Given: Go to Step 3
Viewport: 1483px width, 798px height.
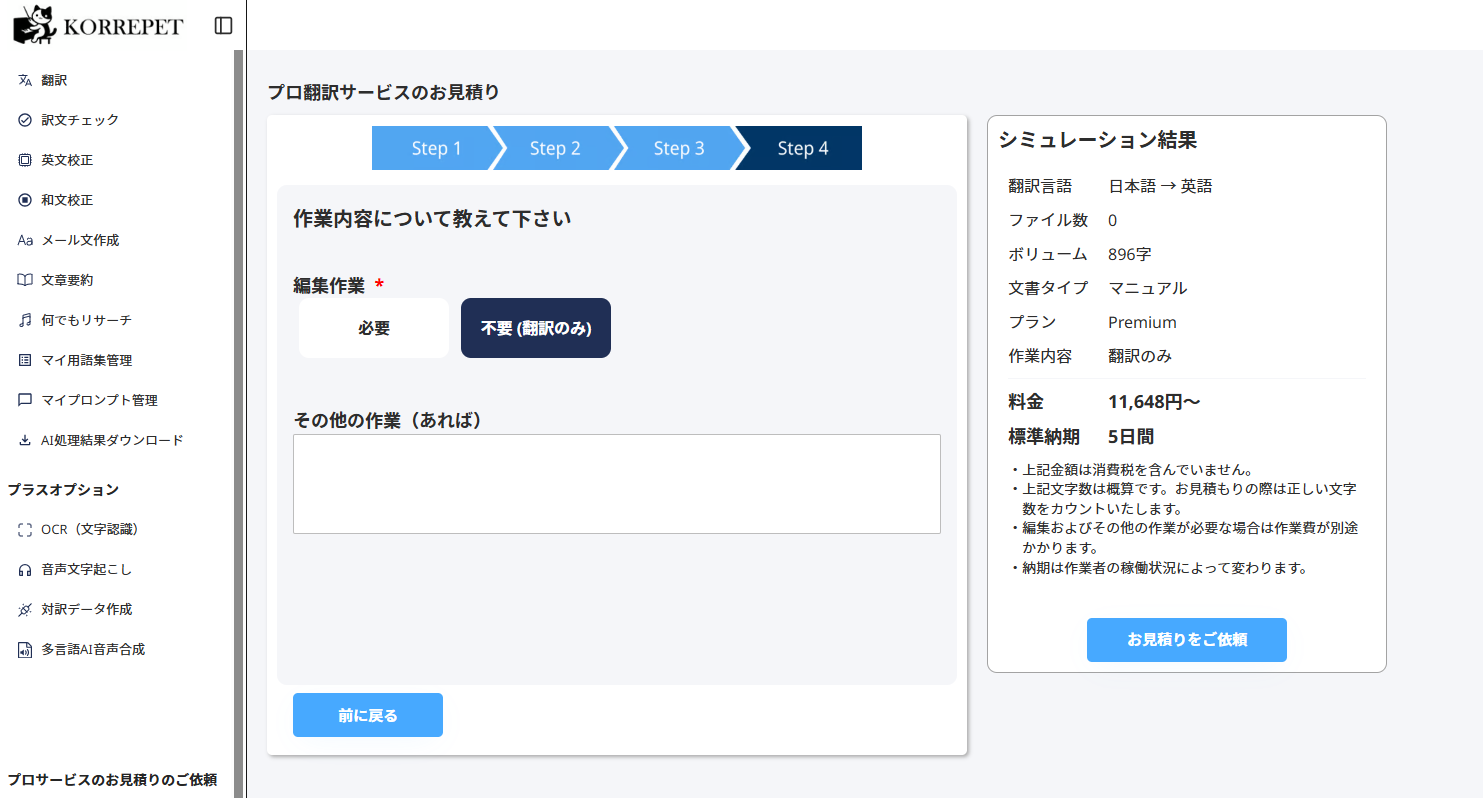Looking at the screenshot, I should click(x=678, y=148).
